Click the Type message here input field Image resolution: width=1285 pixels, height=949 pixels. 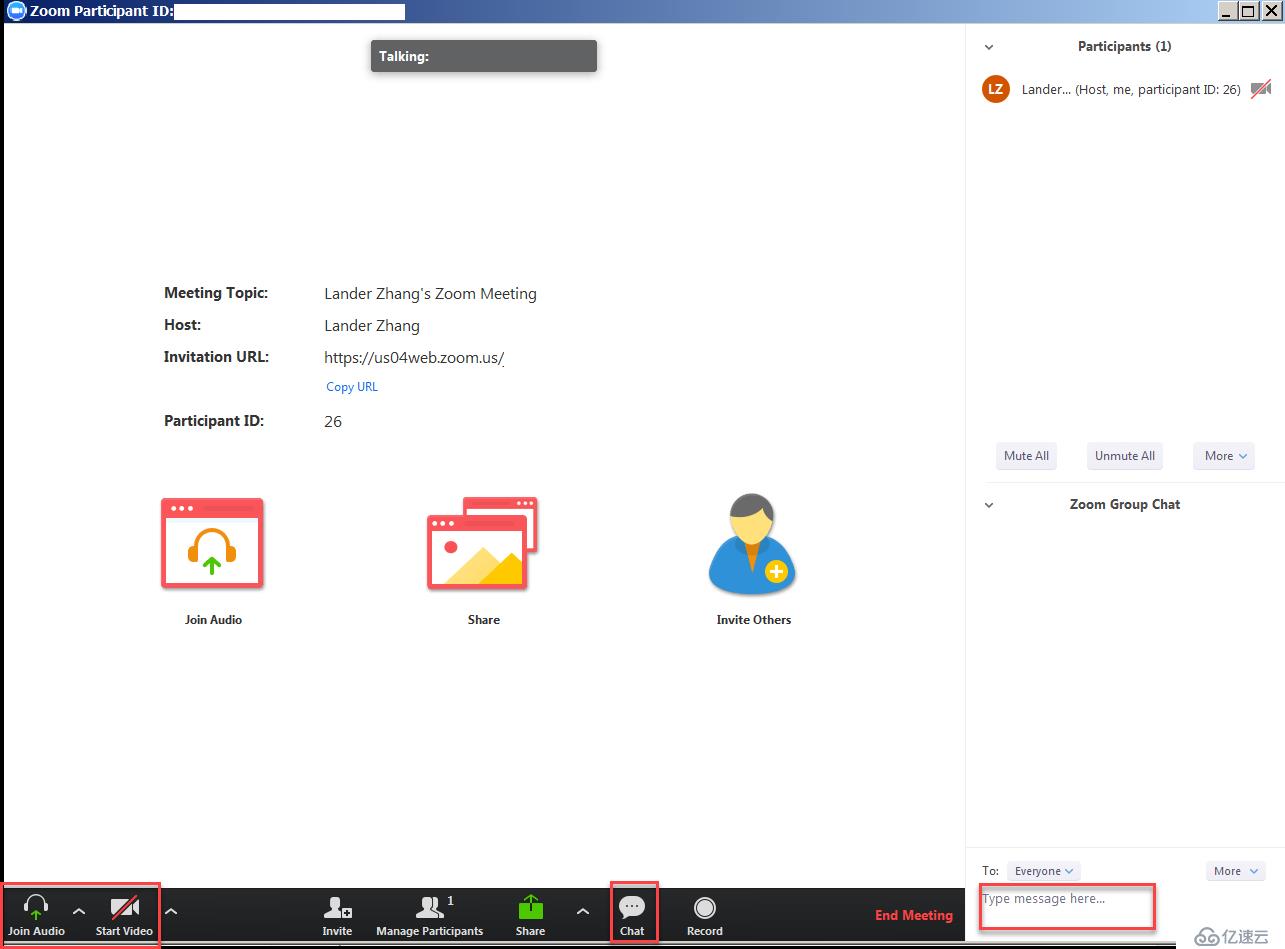(x=1067, y=907)
